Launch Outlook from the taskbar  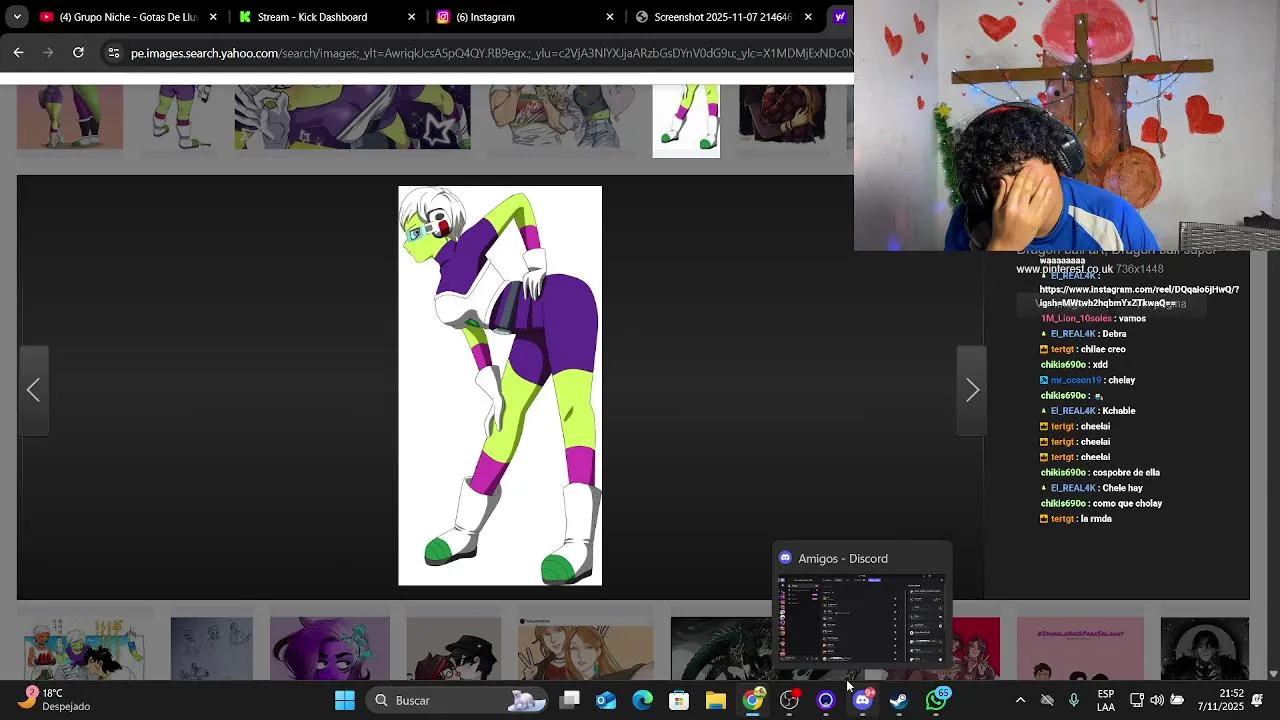(606, 700)
